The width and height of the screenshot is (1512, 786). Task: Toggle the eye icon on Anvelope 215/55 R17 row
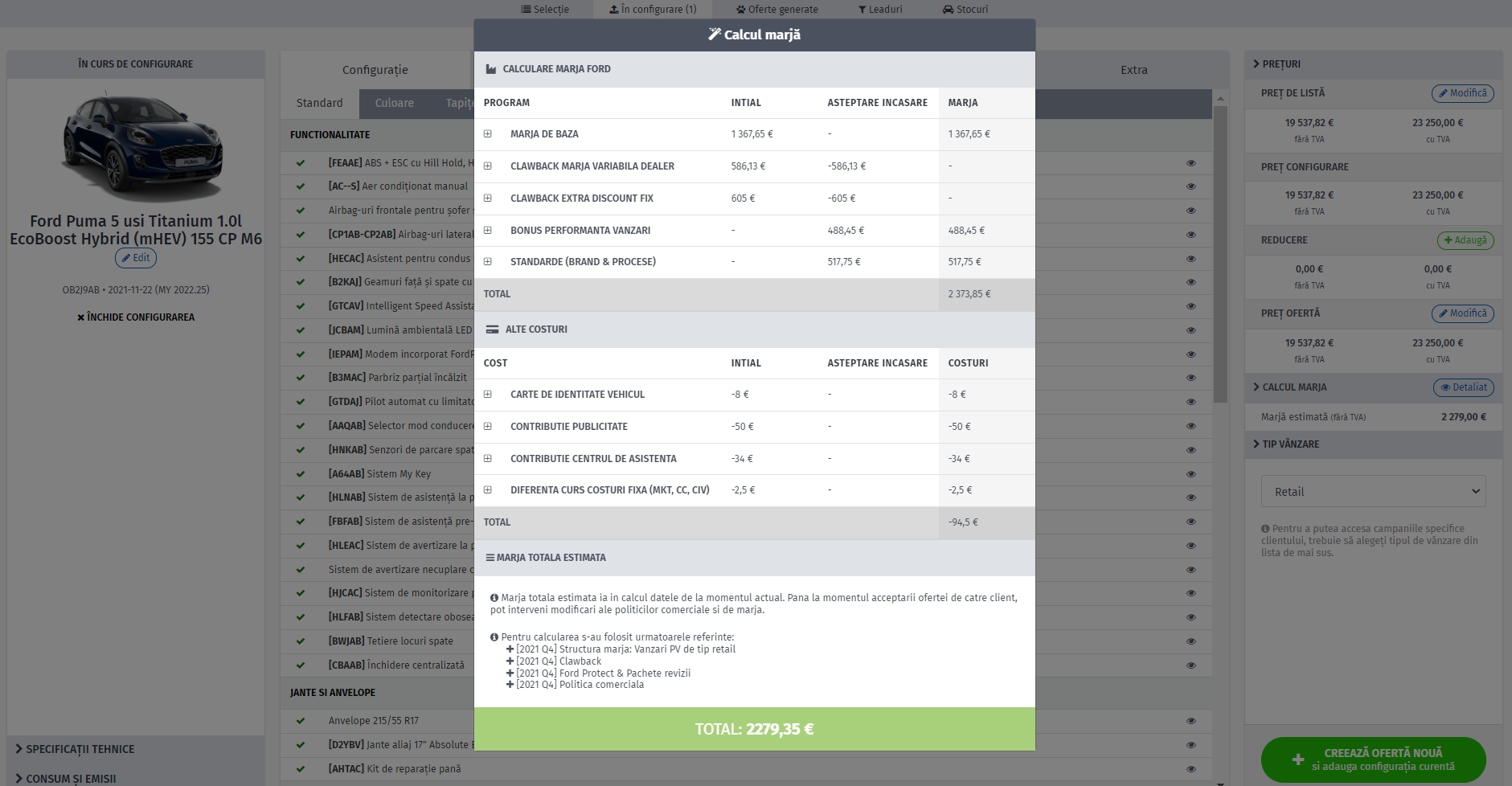point(1191,721)
